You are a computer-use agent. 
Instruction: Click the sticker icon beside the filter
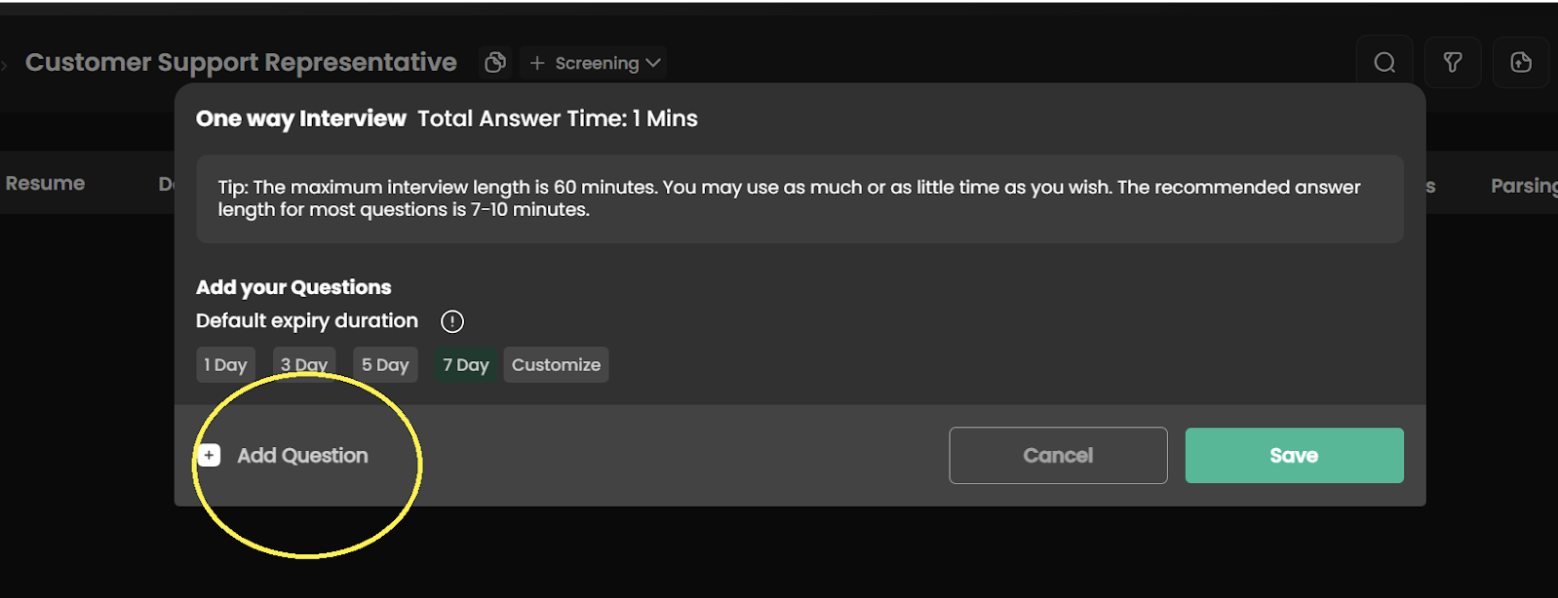[x=1521, y=63]
